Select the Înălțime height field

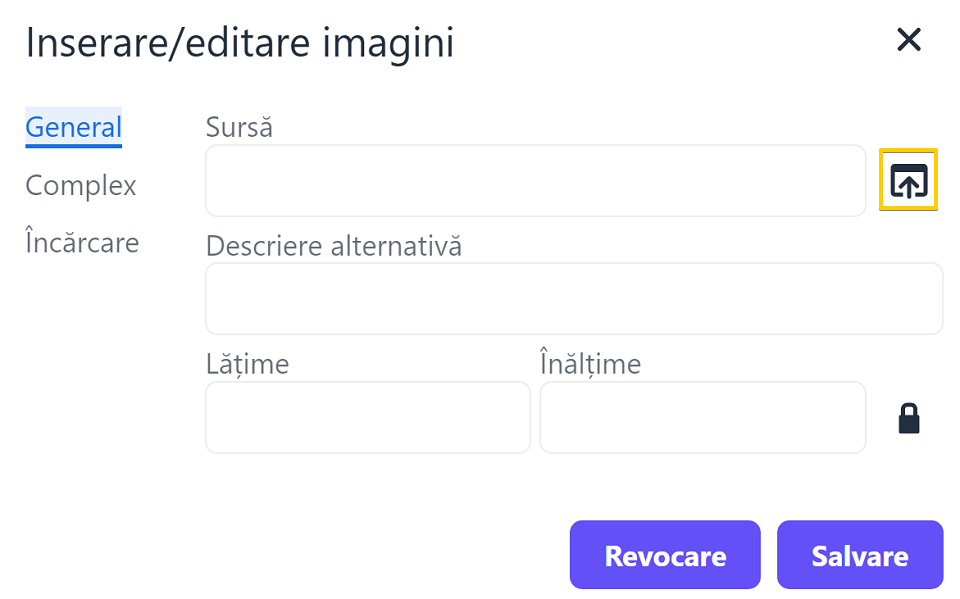pos(702,418)
